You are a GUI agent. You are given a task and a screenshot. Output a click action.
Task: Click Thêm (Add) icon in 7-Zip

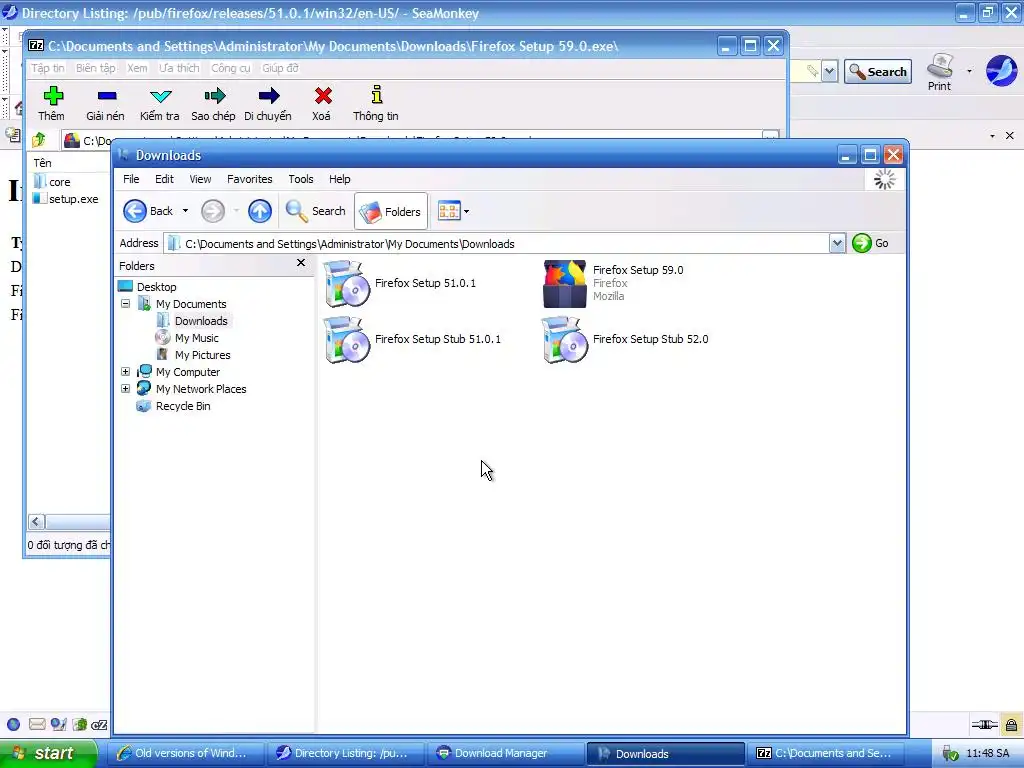pos(53,96)
